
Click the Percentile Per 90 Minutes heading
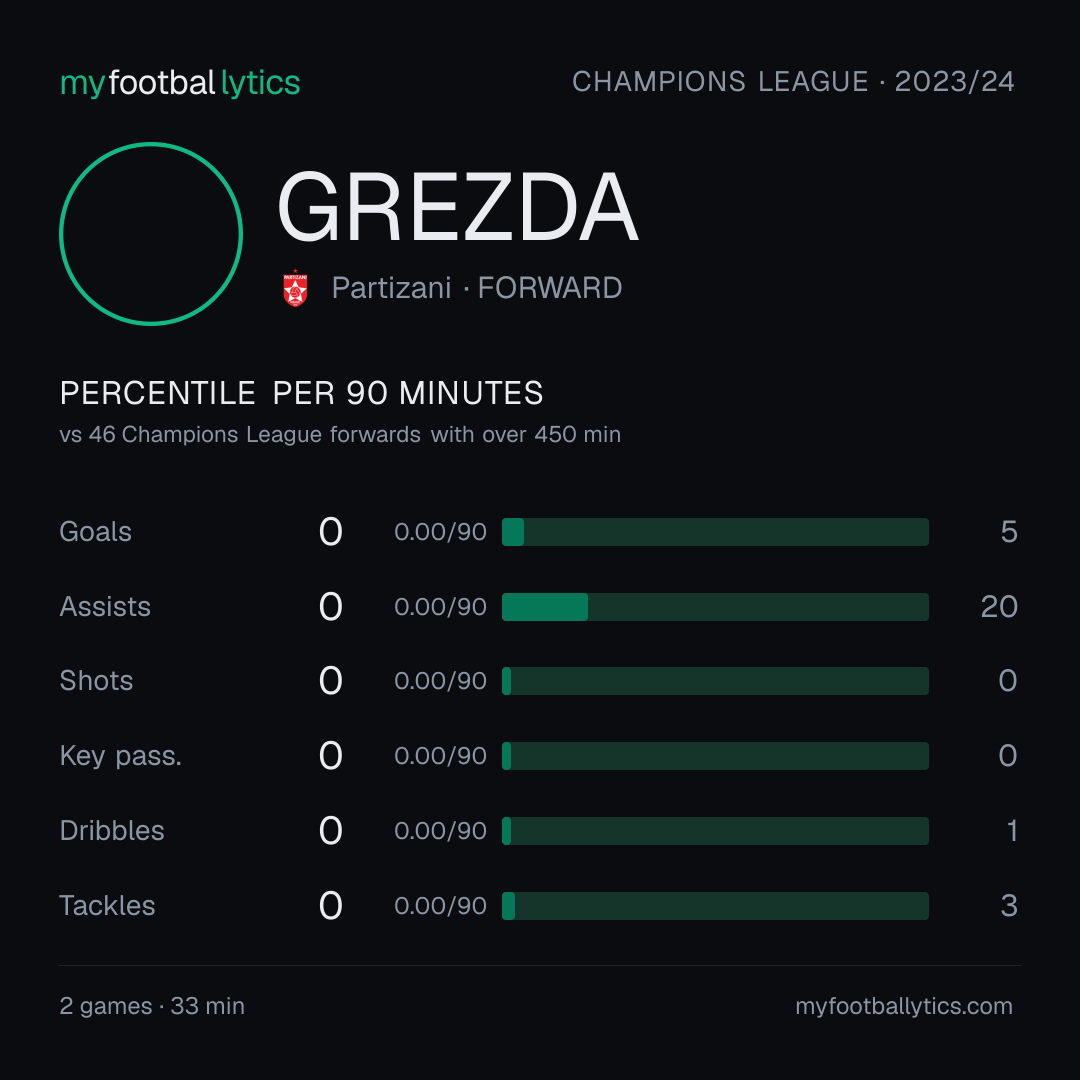click(x=302, y=393)
